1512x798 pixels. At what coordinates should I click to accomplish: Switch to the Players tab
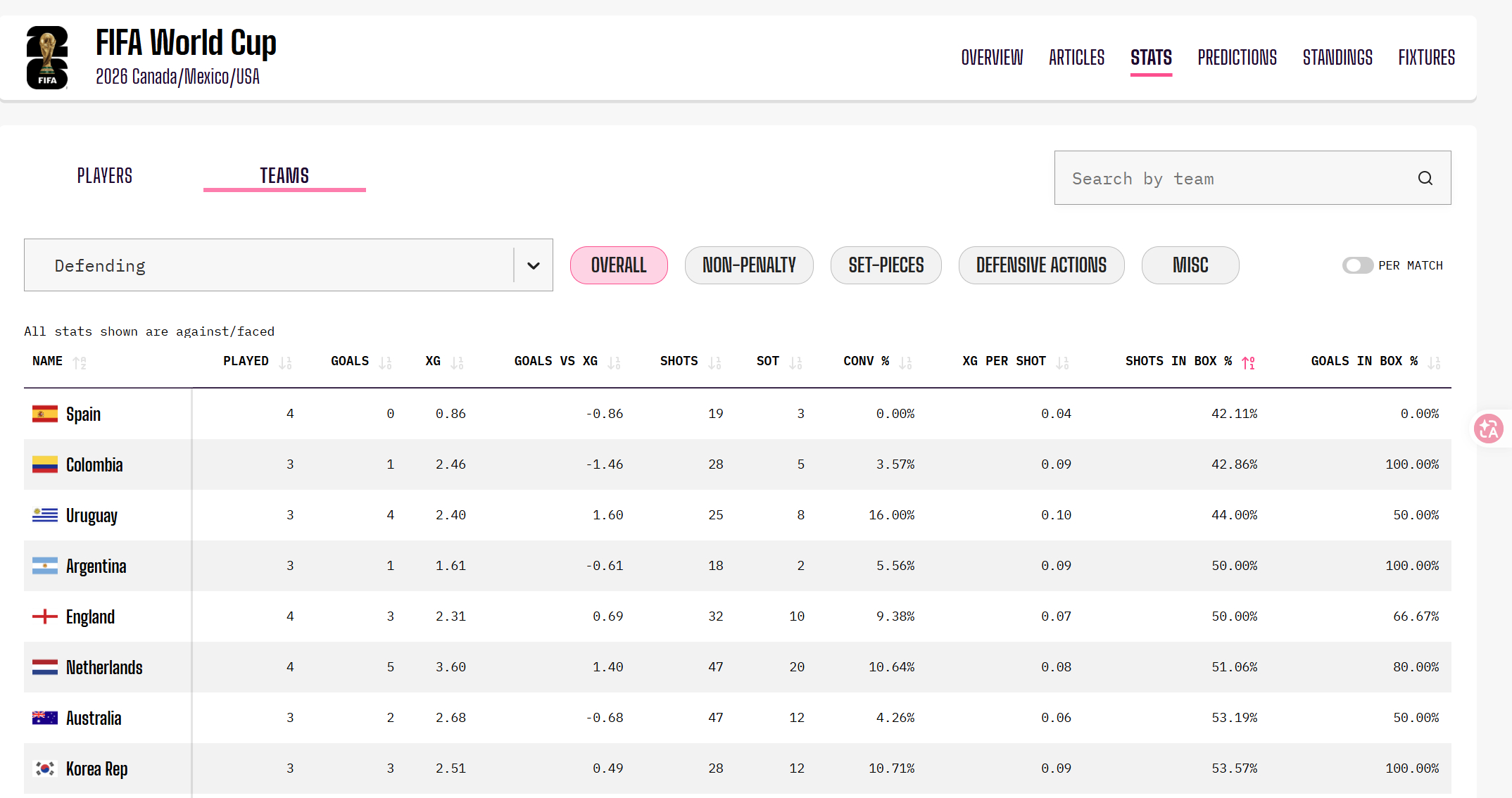coord(105,176)
